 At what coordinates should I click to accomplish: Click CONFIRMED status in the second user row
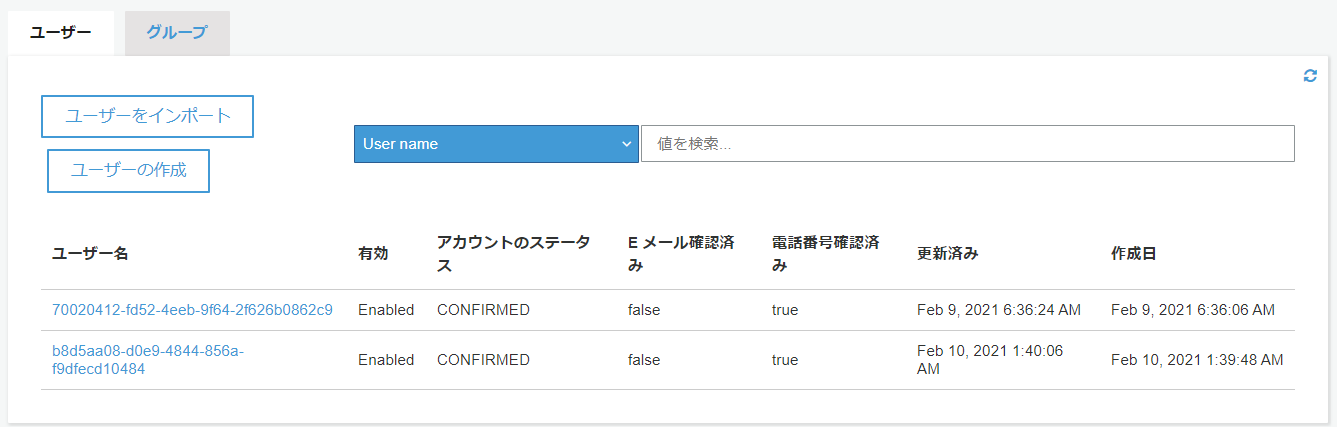pyautogui.click(x=483, y=360)
